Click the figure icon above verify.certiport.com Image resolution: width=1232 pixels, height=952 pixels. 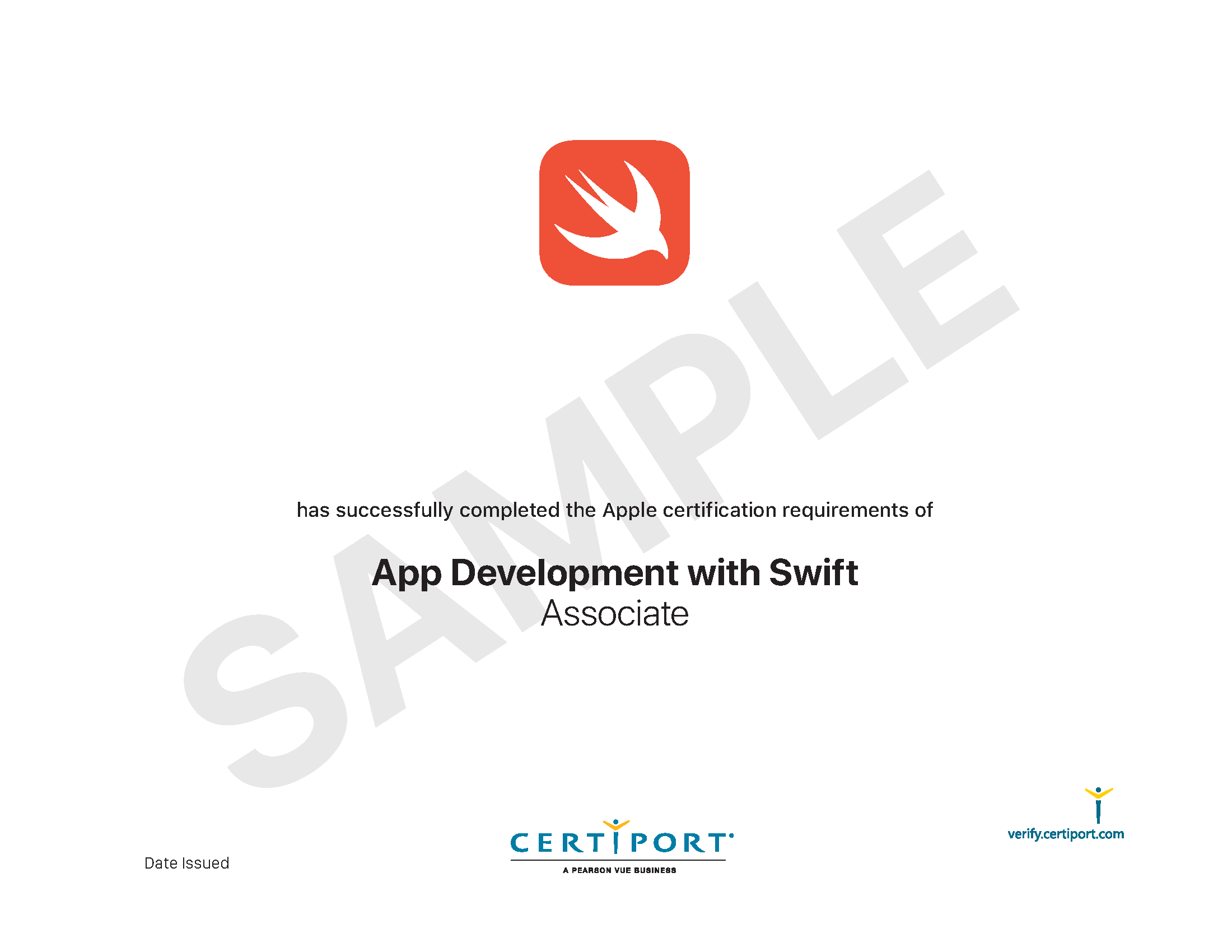coord(1098,805)
